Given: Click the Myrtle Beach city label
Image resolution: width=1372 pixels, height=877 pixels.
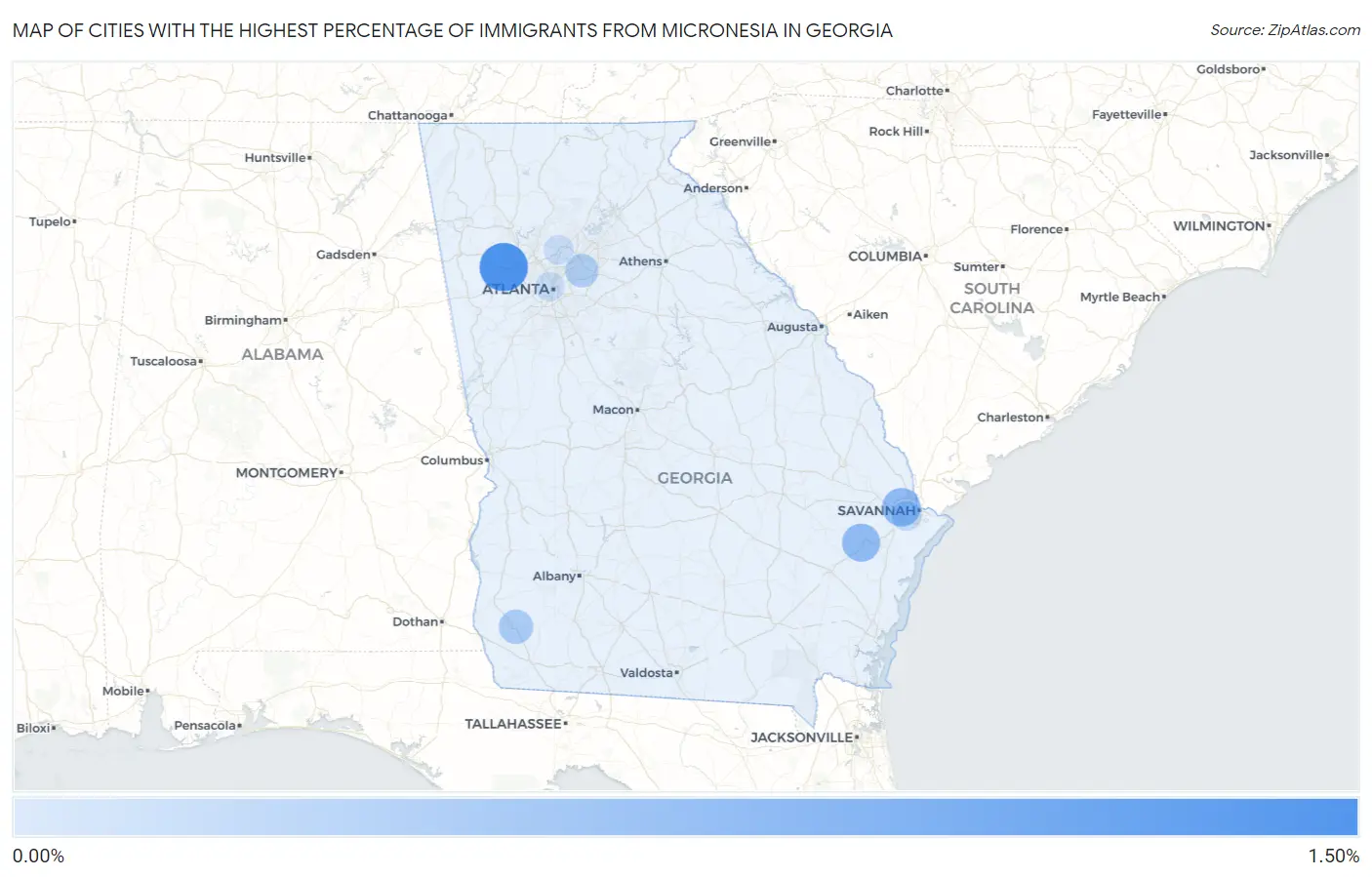Looking at the screenshot, I should point(1120,298).
